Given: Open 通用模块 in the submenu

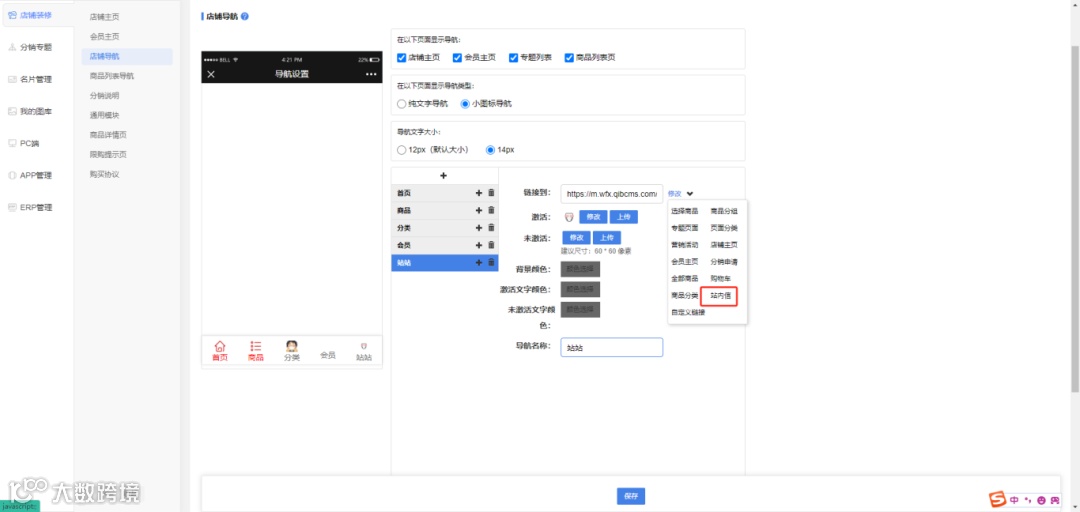Looking at the screenshot, I should tap(105, 115).
